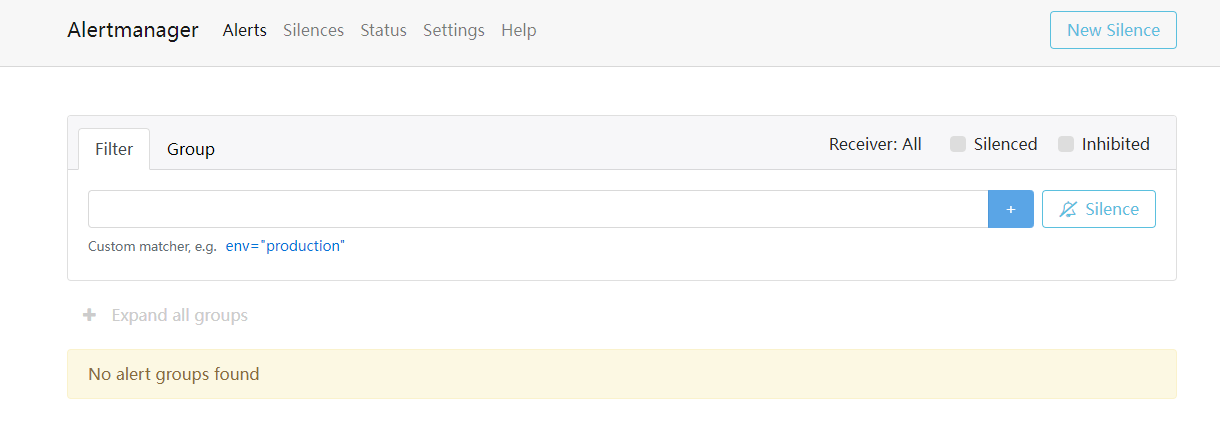Click the New Silence button

[x=1112, y=30]
